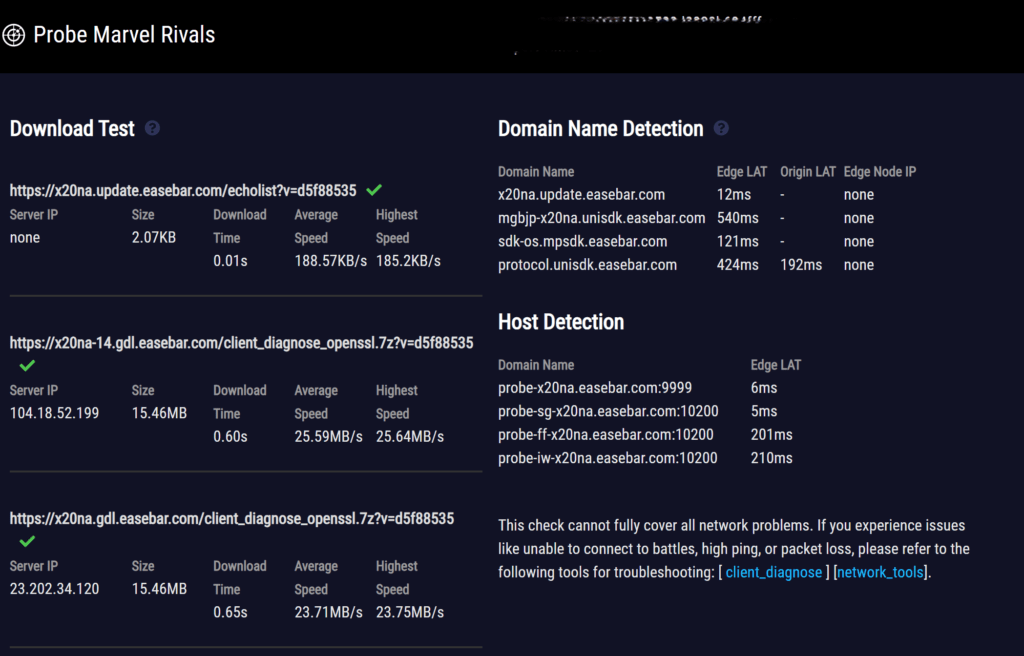Click Edge LAT header in Domain Name Detection
This screenshot has width=1024, height=656.
coord(742,172)
